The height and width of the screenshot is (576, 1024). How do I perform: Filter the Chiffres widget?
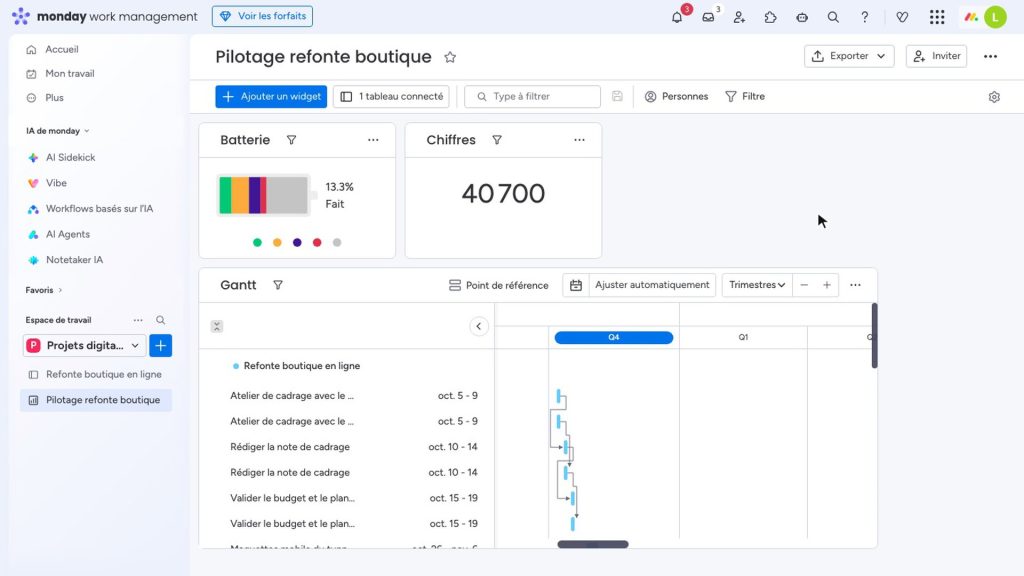pos(497,140)
